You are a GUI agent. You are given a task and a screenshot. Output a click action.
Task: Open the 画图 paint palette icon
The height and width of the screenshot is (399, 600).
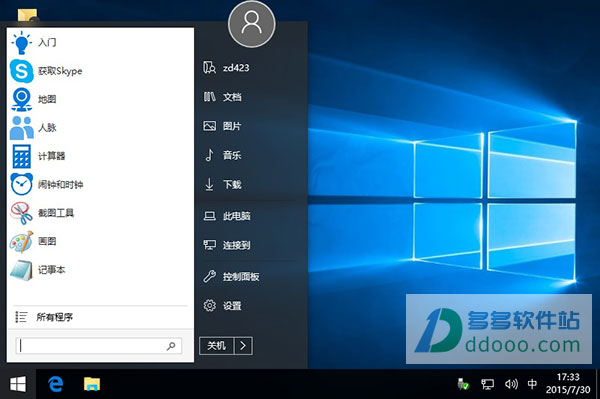(x=22, y=241)
